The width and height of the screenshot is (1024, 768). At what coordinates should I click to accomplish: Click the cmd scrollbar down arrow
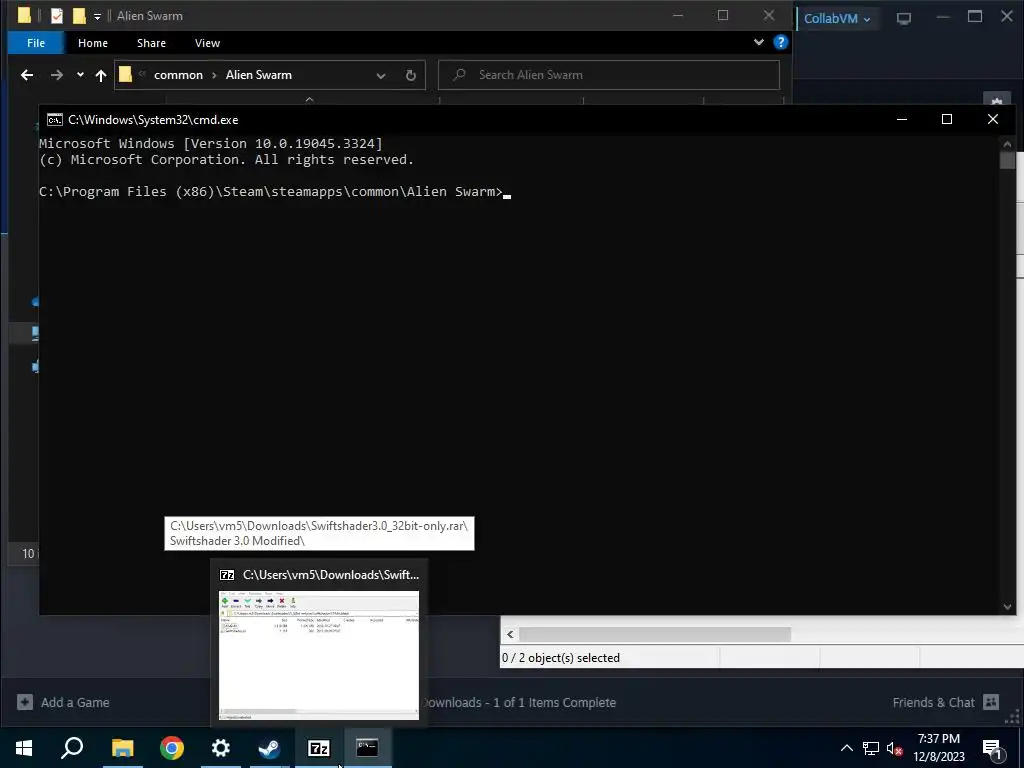tap(1007, 607)
